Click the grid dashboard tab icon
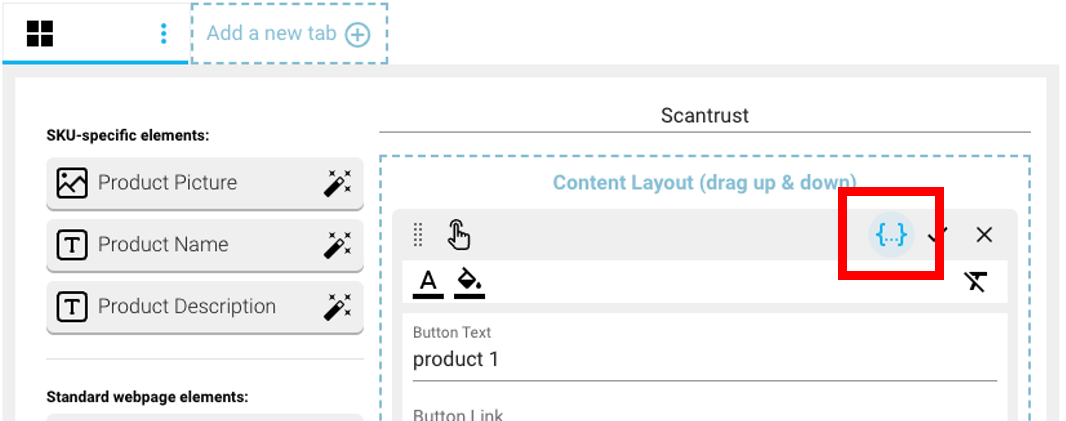The height and width of the screenshot is (421, 1066). pos(40,34)
